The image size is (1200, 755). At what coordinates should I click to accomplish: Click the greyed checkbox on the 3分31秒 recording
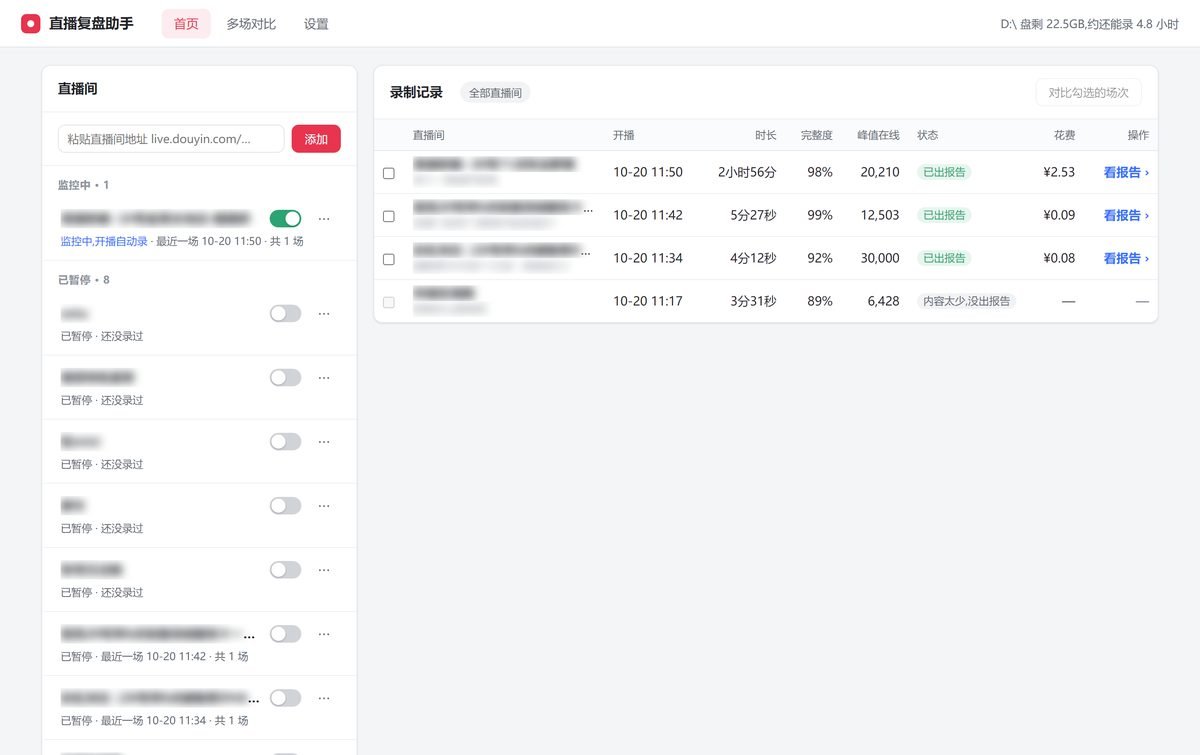(x=389, y=302)
